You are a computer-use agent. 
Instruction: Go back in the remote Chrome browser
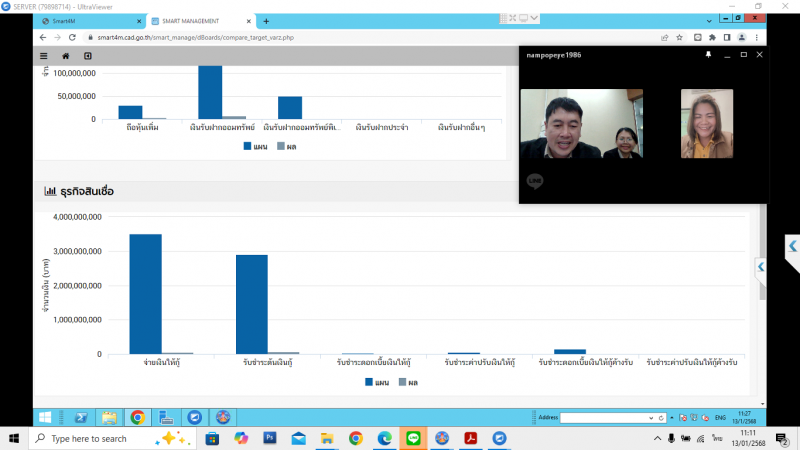(43, 37)
